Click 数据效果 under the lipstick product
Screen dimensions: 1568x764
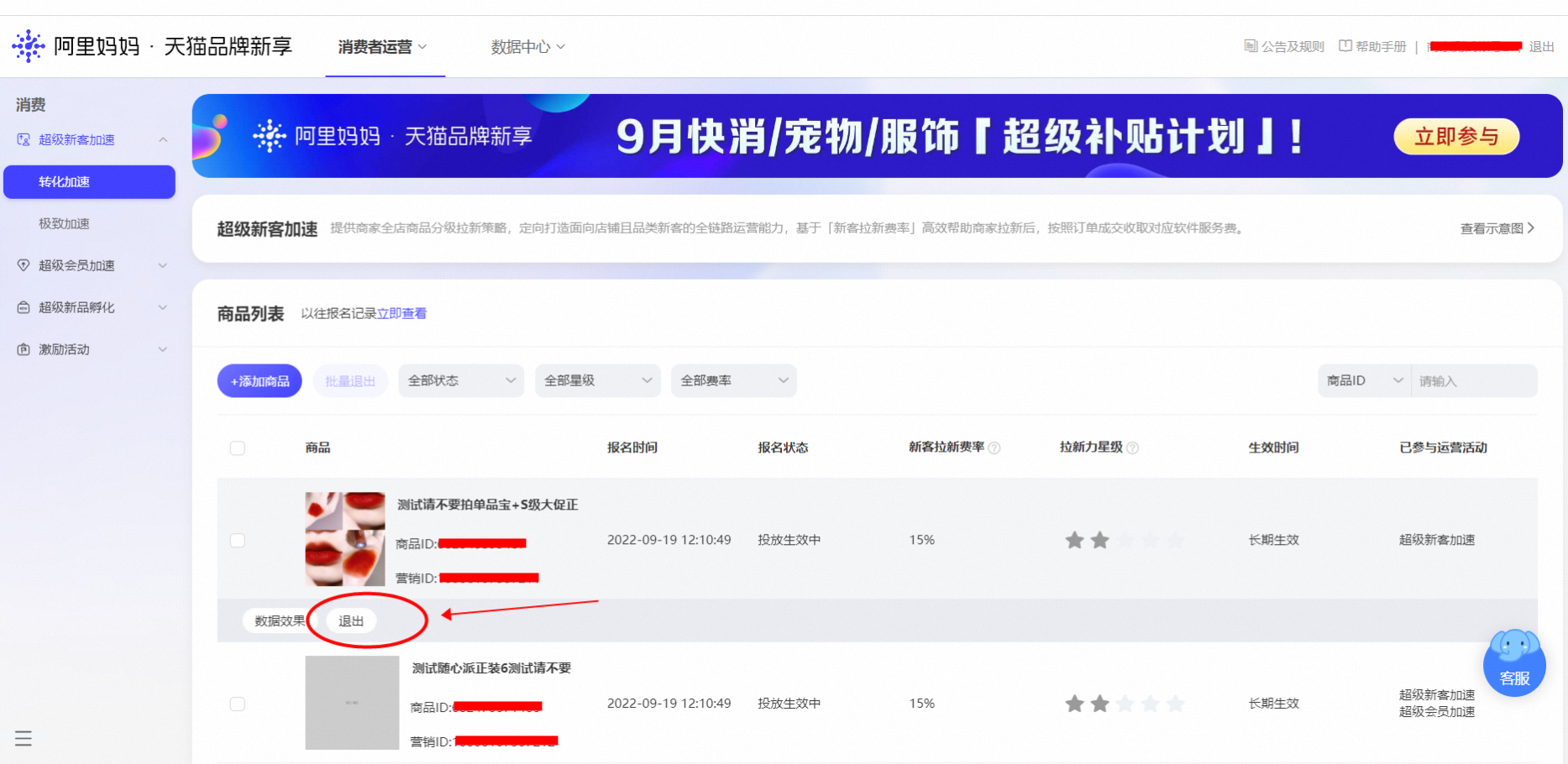280,621
